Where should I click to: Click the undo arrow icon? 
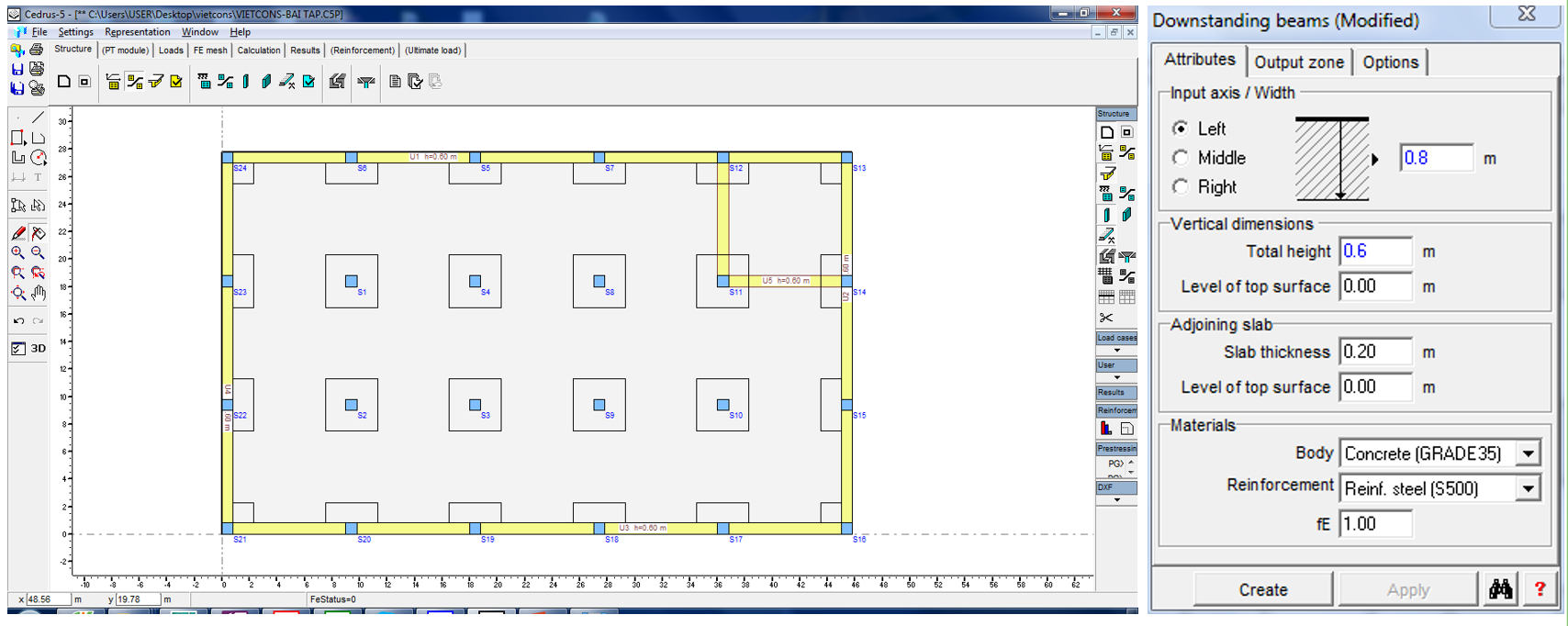(x=18, y=321)
